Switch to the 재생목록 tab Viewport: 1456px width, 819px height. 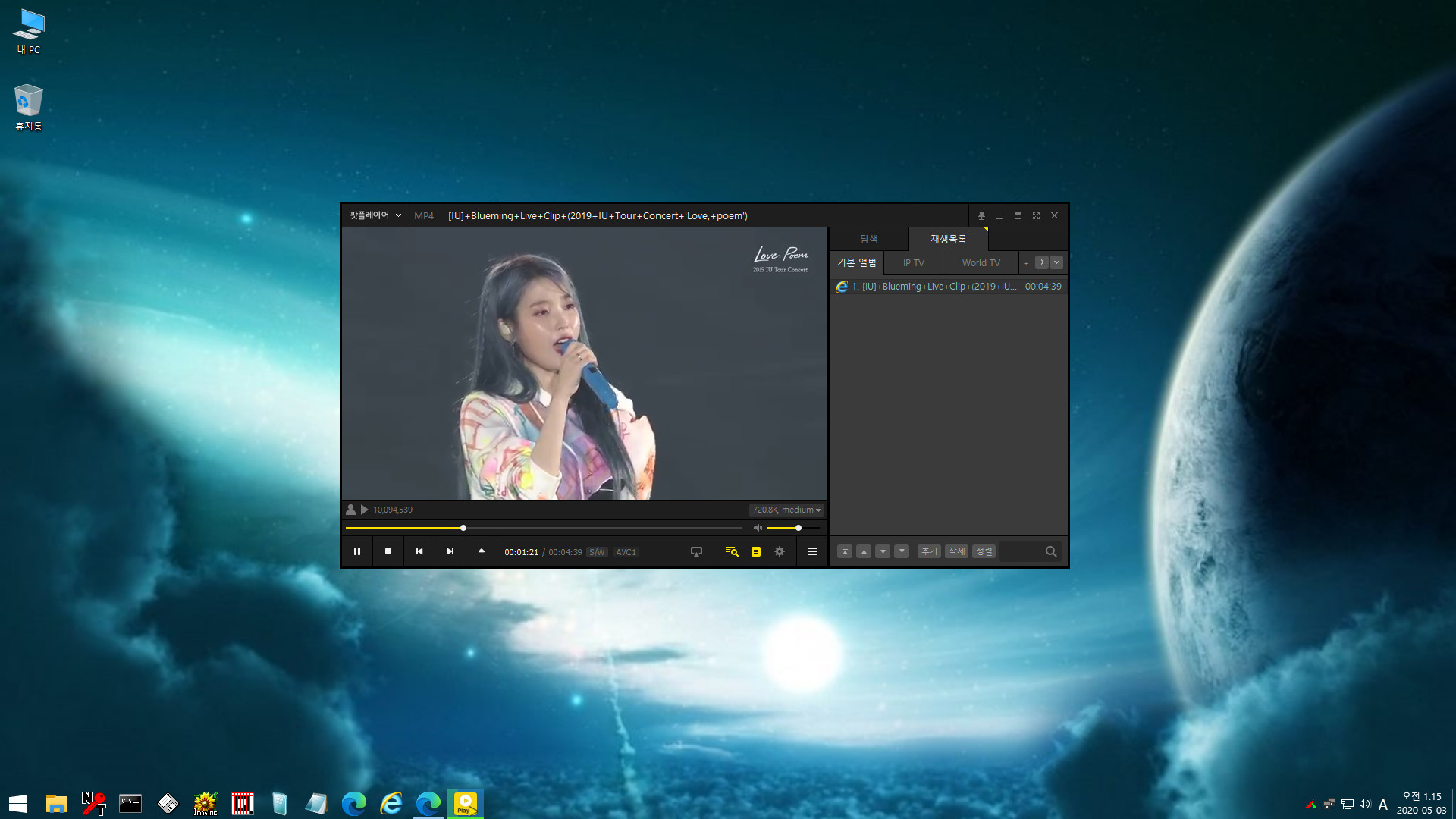[949, 239]
